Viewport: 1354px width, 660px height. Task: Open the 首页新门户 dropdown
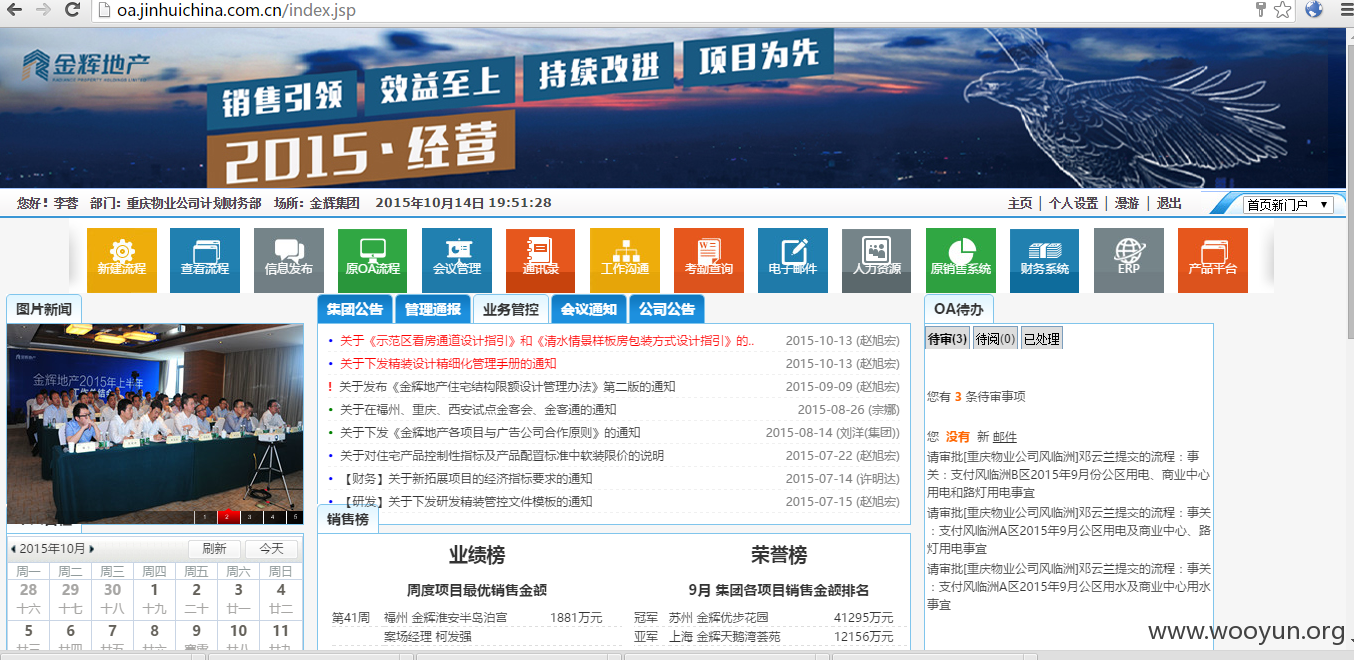pyautogui.click(x=1288, y=204)
